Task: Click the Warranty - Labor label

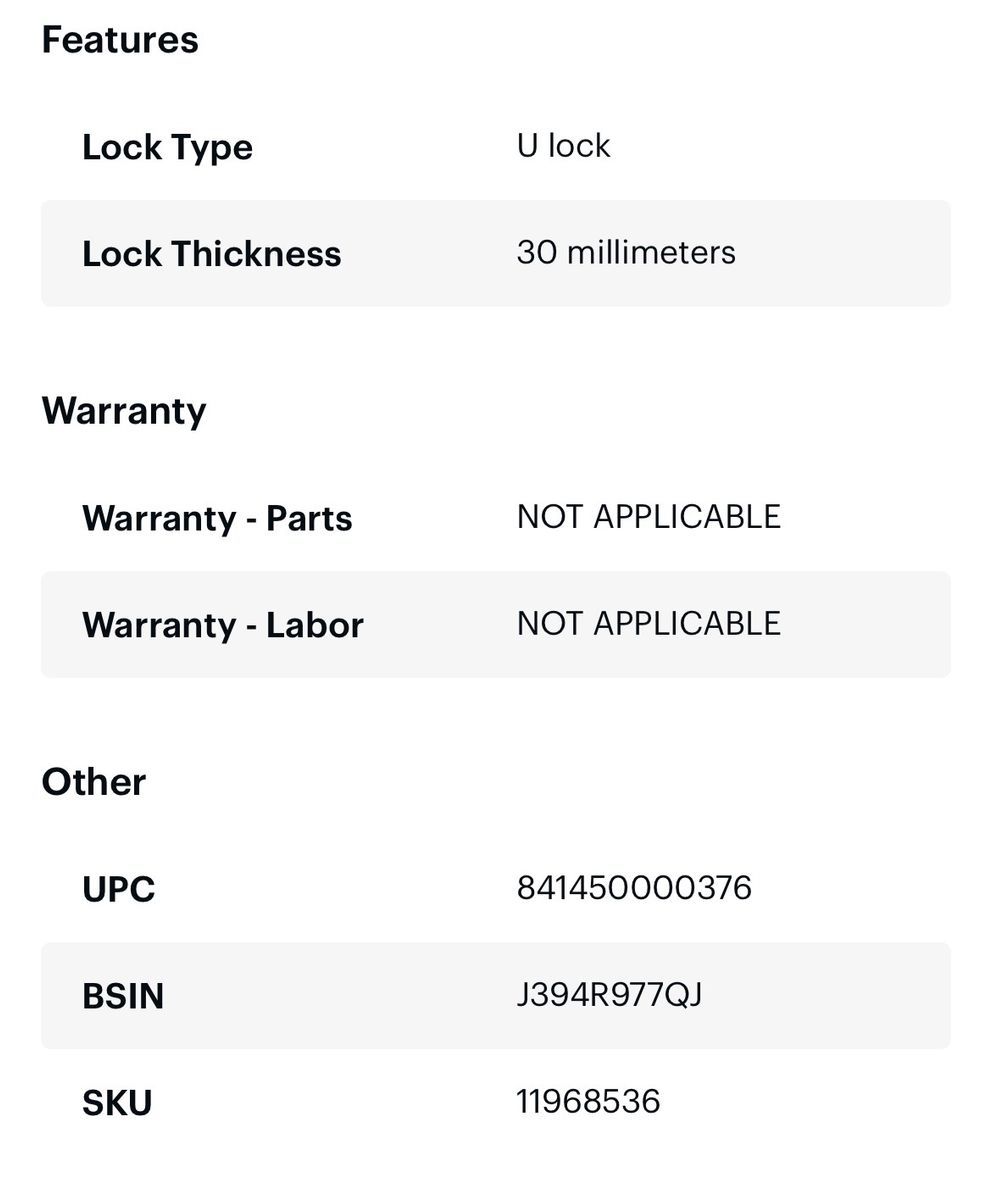Action: point(222,625)
